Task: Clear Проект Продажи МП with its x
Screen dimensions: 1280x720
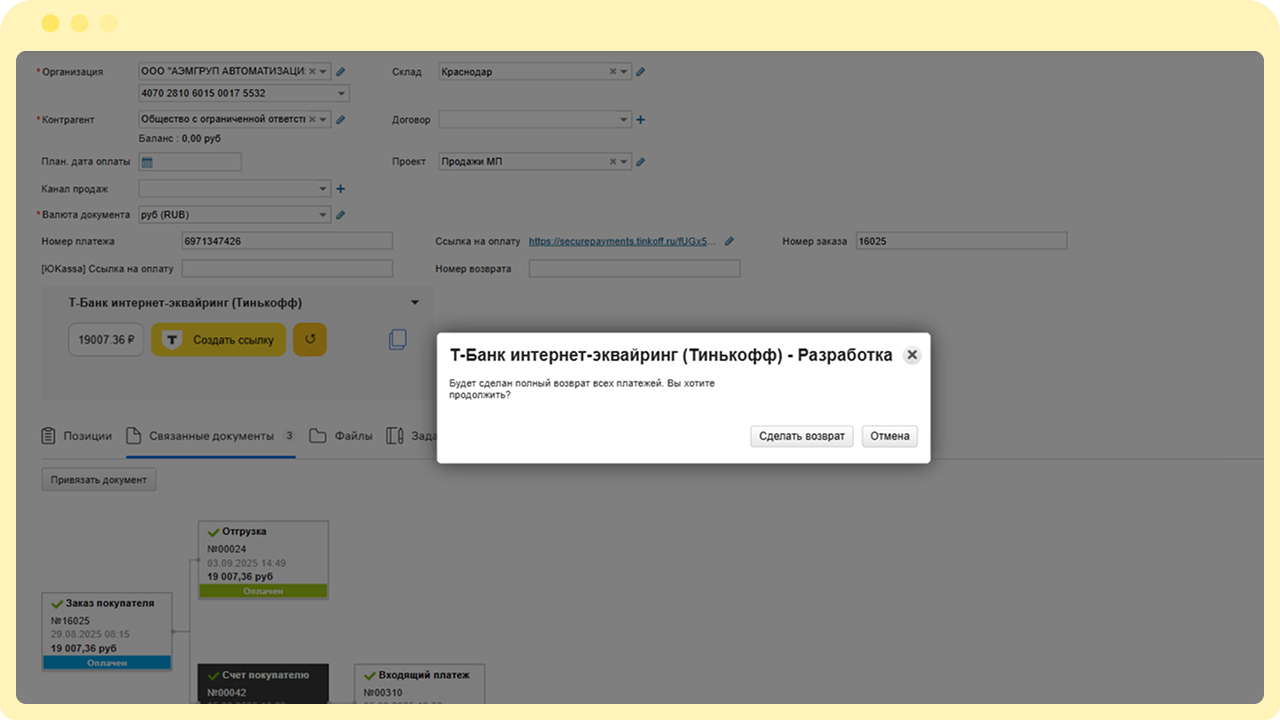Action: 613,161
